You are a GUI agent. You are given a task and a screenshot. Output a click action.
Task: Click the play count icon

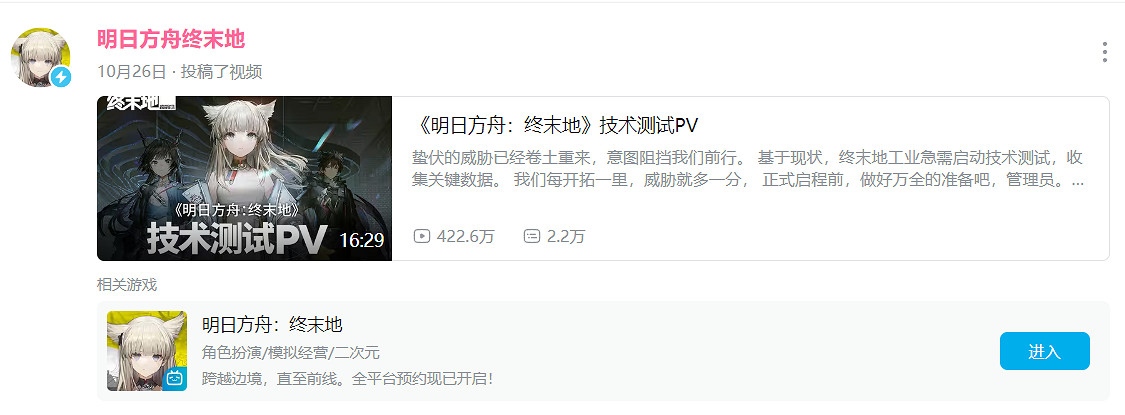421,236
